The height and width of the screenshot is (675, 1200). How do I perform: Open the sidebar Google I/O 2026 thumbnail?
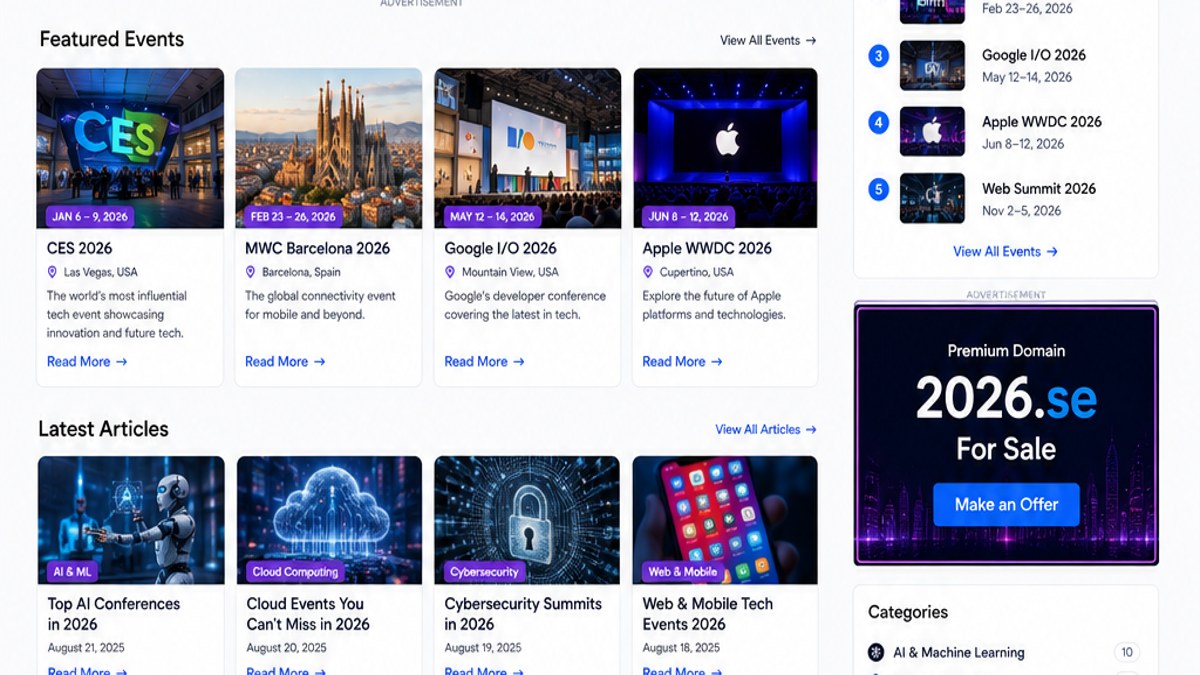[x=932, y=65]
